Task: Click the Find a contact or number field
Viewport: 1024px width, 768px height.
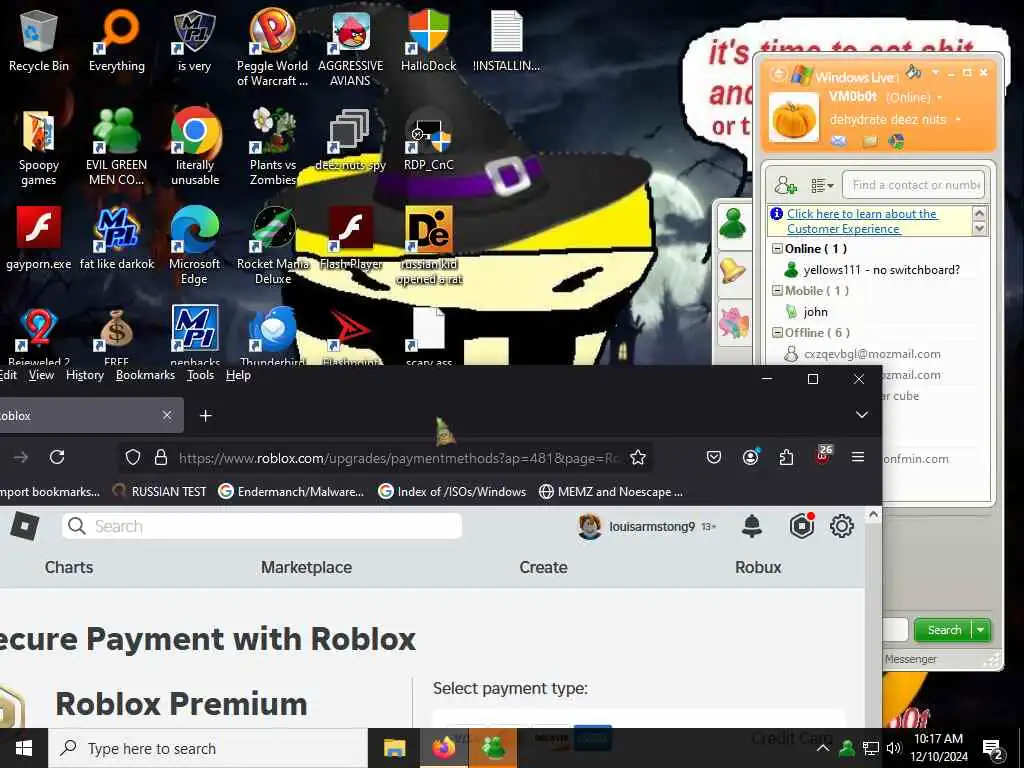Action: [914, 185]
